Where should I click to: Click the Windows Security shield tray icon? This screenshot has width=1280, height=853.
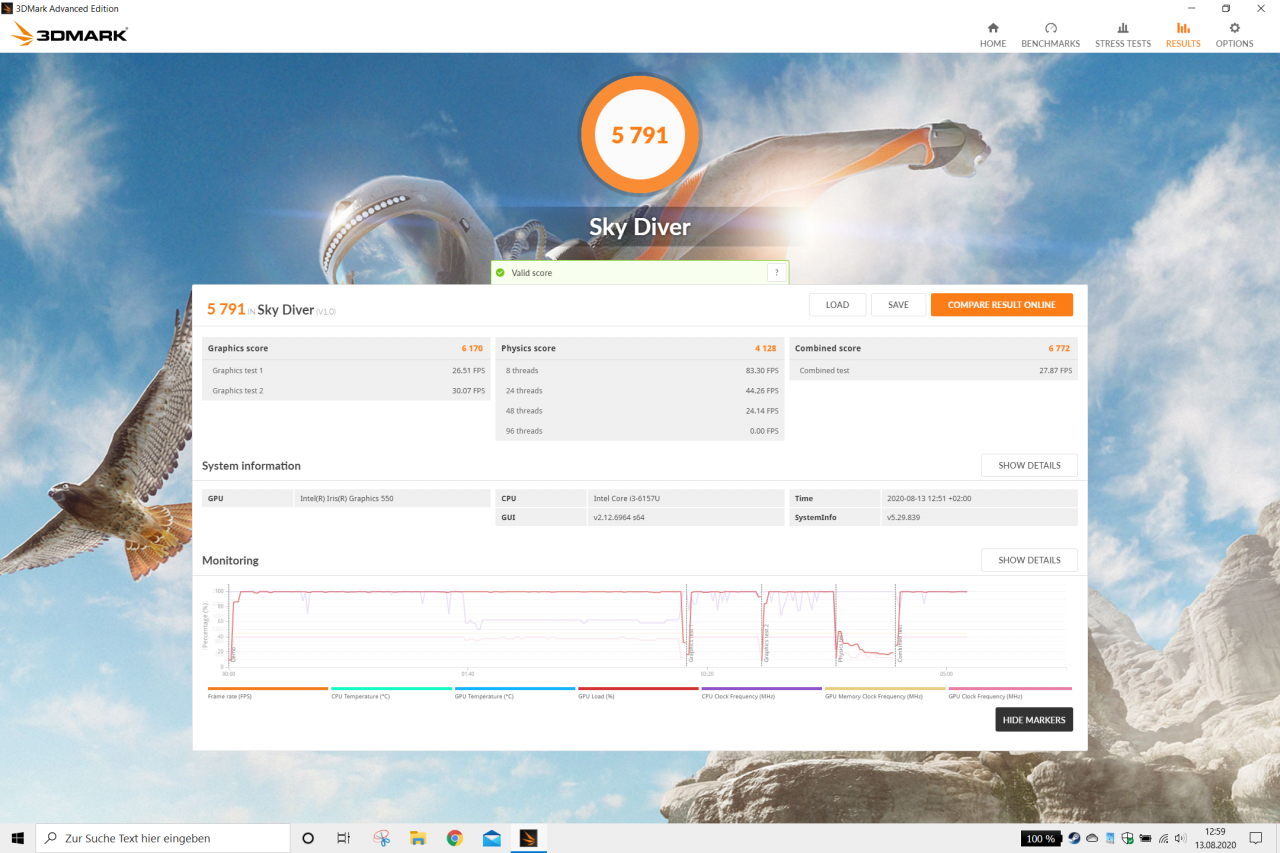pyautogui.click(x=1128, y=838)
